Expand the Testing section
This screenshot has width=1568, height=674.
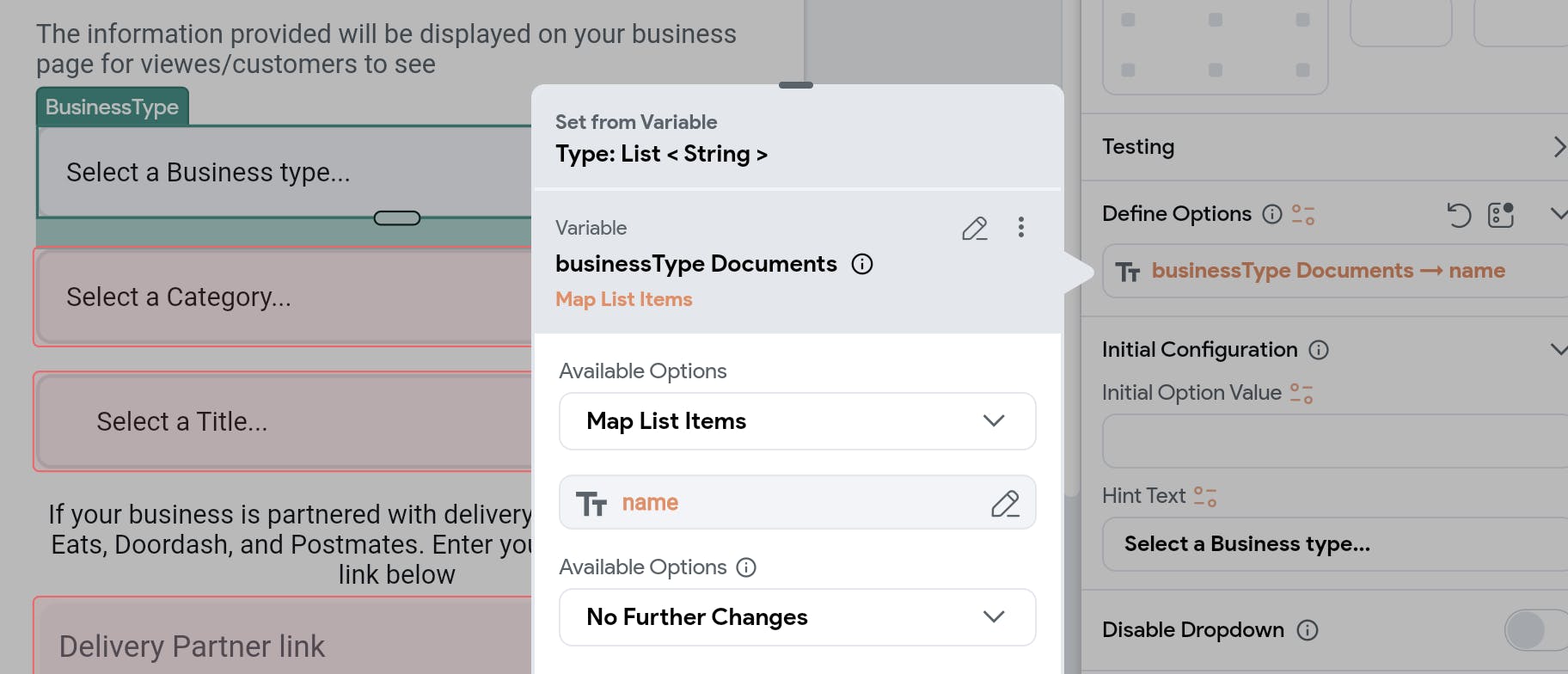click(x=1558, y=147)
